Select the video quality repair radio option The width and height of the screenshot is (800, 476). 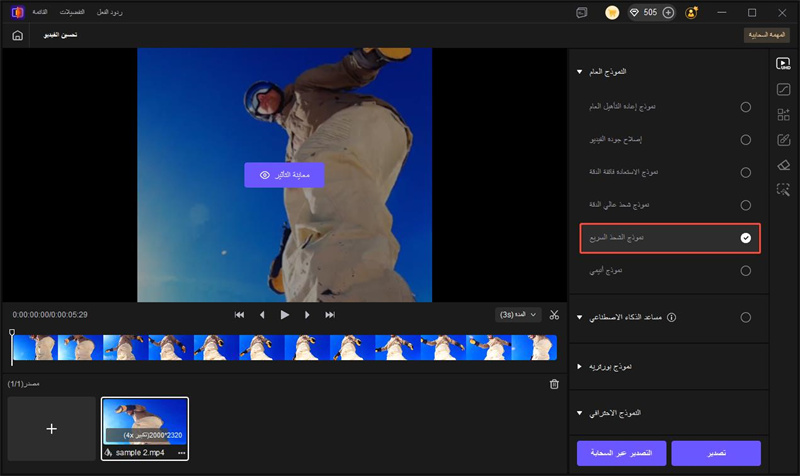745,139
